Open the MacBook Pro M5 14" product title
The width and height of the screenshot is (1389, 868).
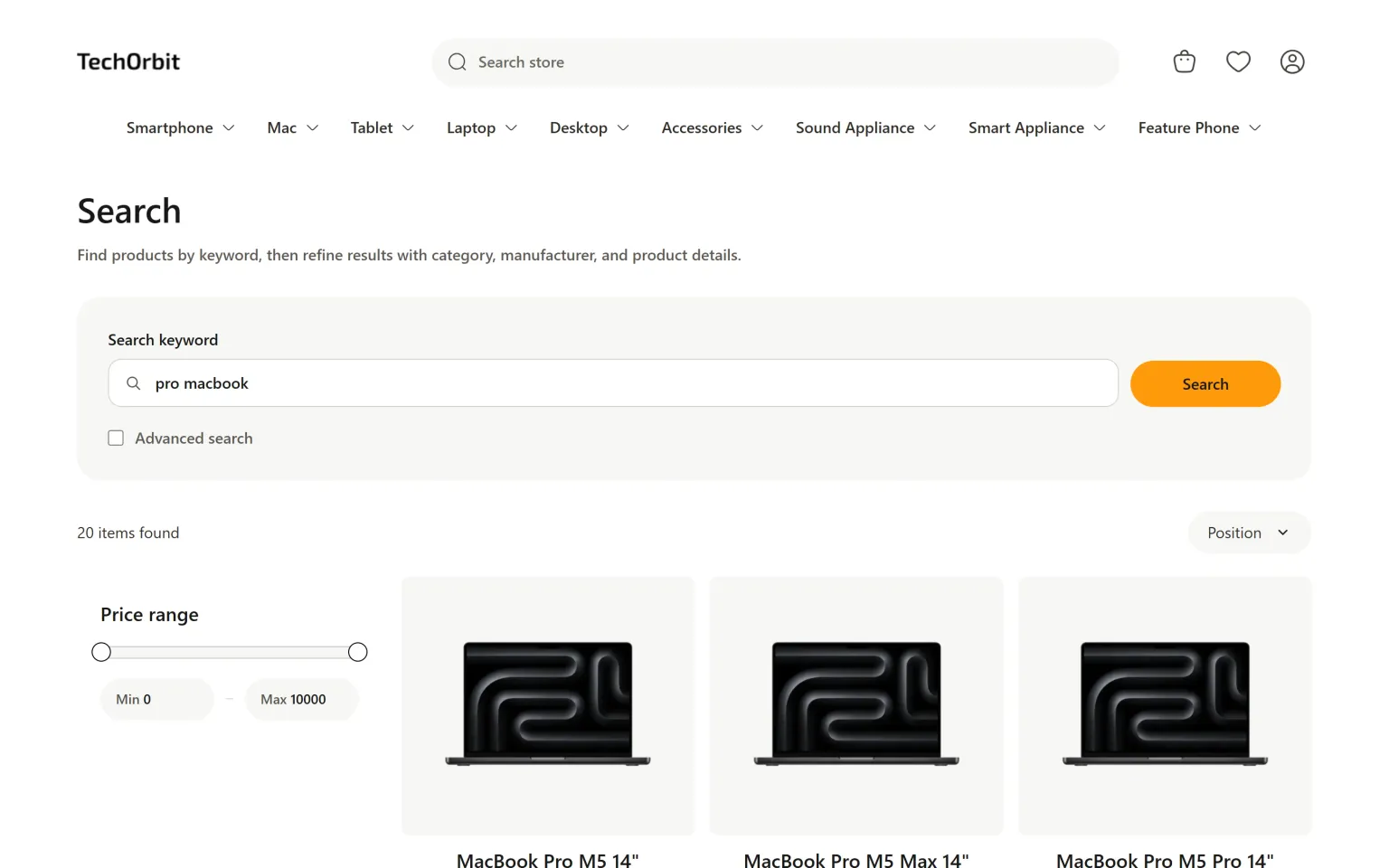[x=548, y=860]
